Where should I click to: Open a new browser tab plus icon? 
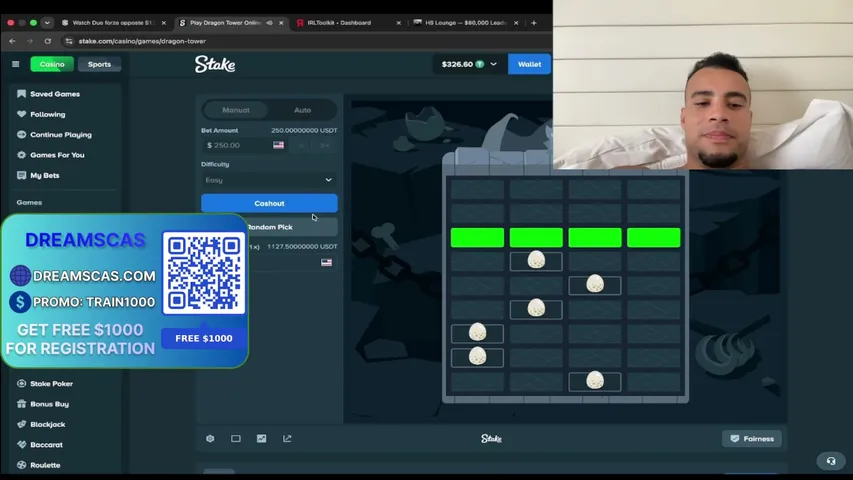(x=534, y=23)
